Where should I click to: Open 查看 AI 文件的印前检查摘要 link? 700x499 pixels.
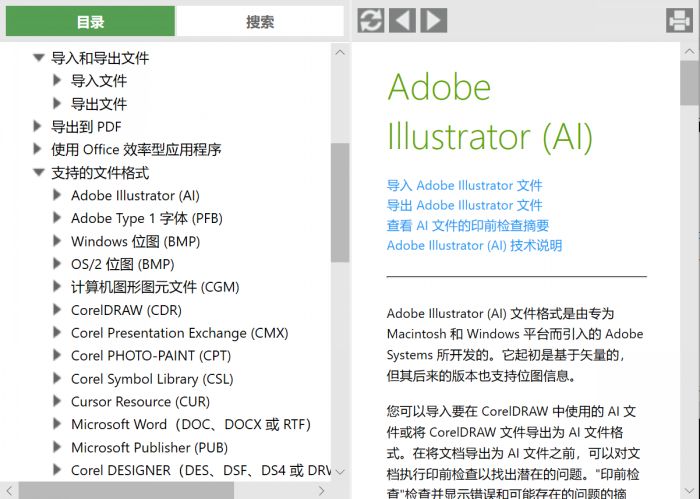467,225
